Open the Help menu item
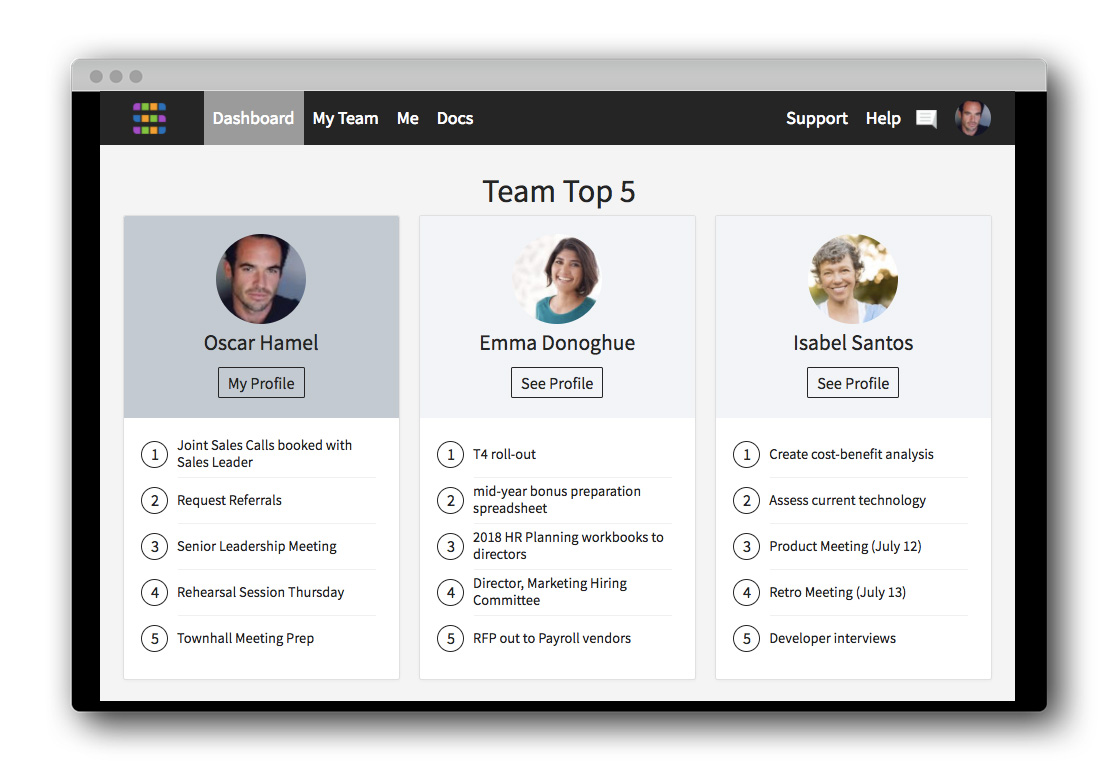 coord(883,118)
